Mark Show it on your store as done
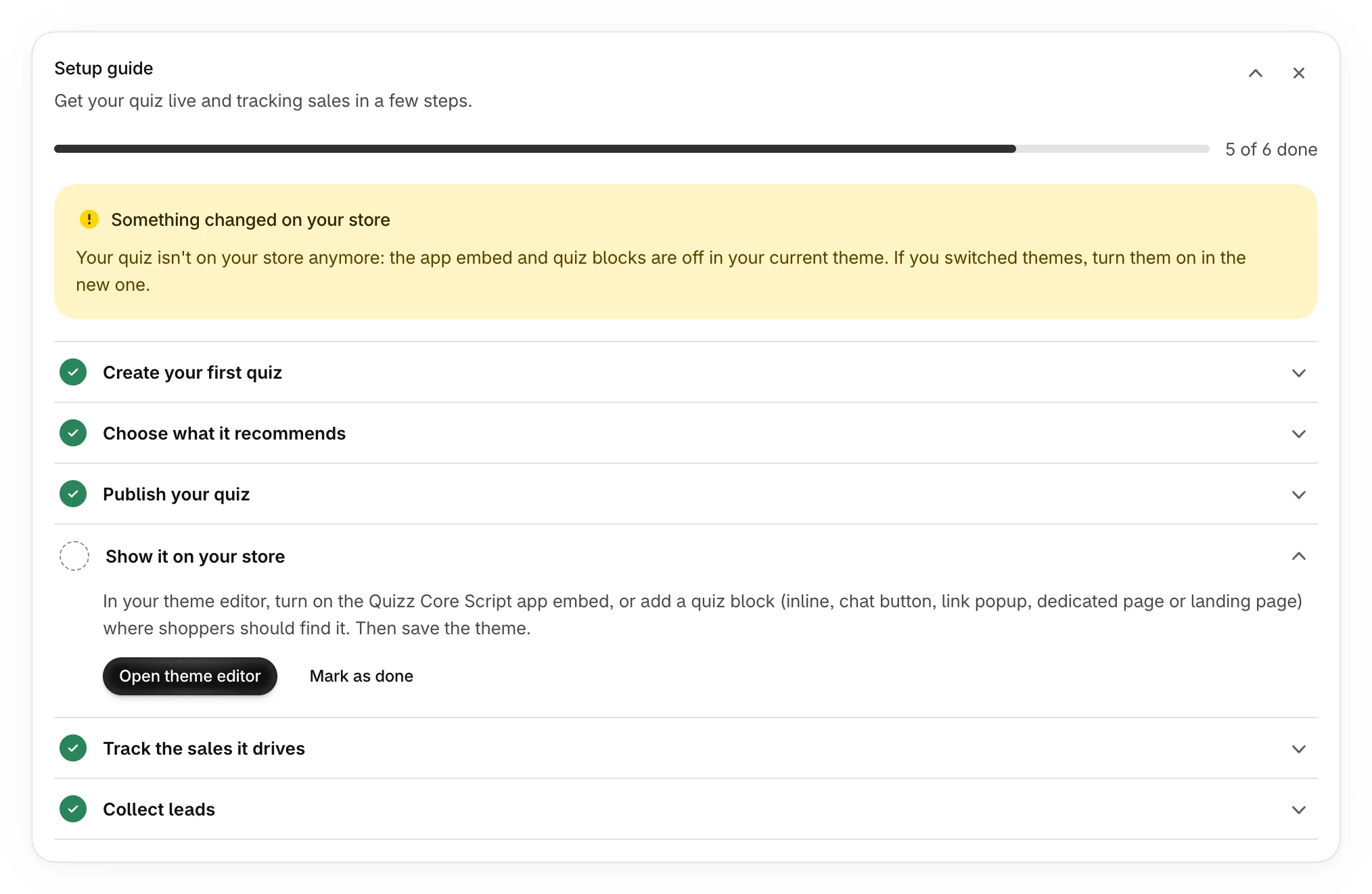1372x894 pixels. click(x=361, y=676)
